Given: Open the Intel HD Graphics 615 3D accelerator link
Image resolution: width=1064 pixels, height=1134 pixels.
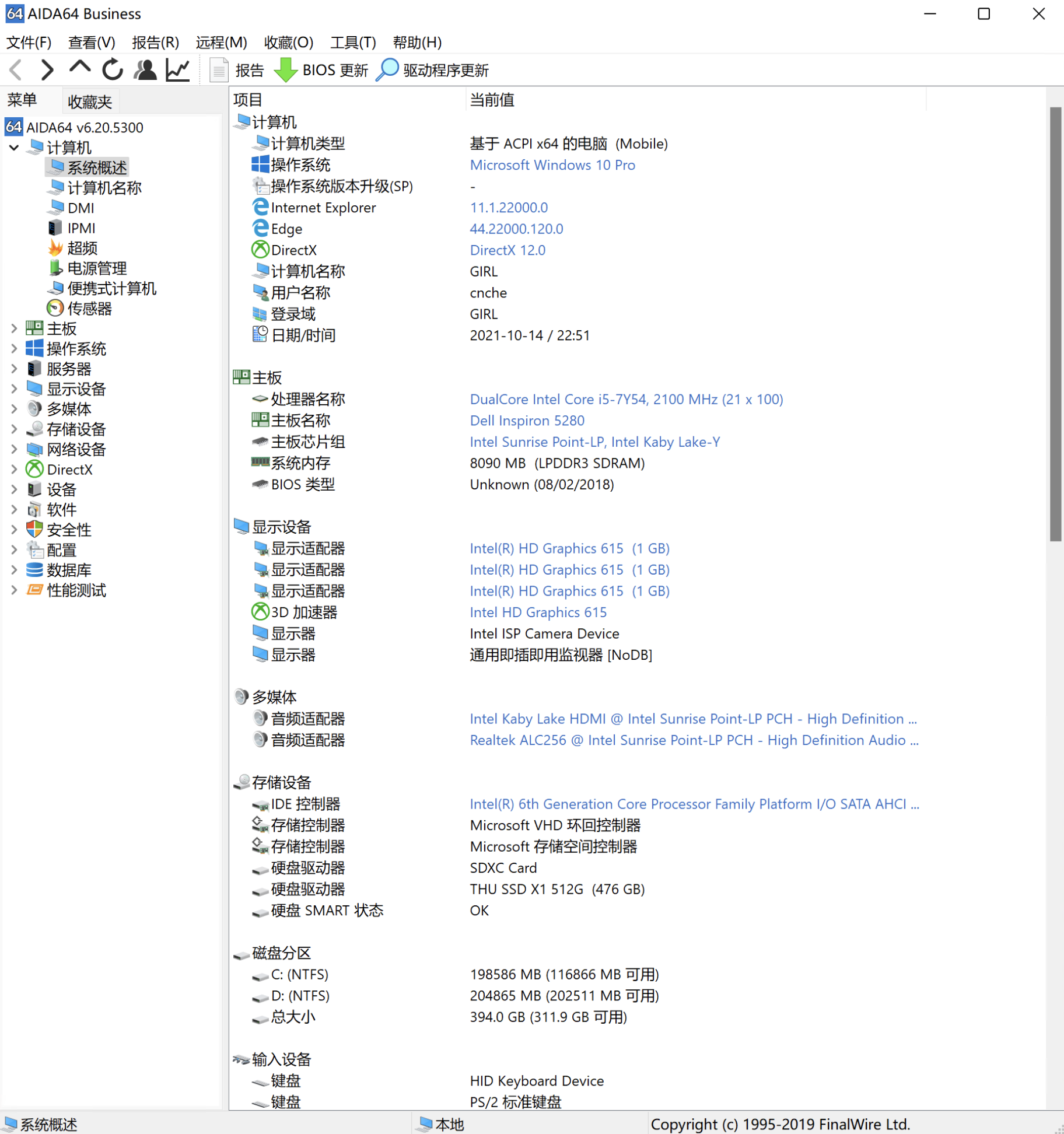Looking at the screenshot, I should pyautogui.click(x=538, y=612).
